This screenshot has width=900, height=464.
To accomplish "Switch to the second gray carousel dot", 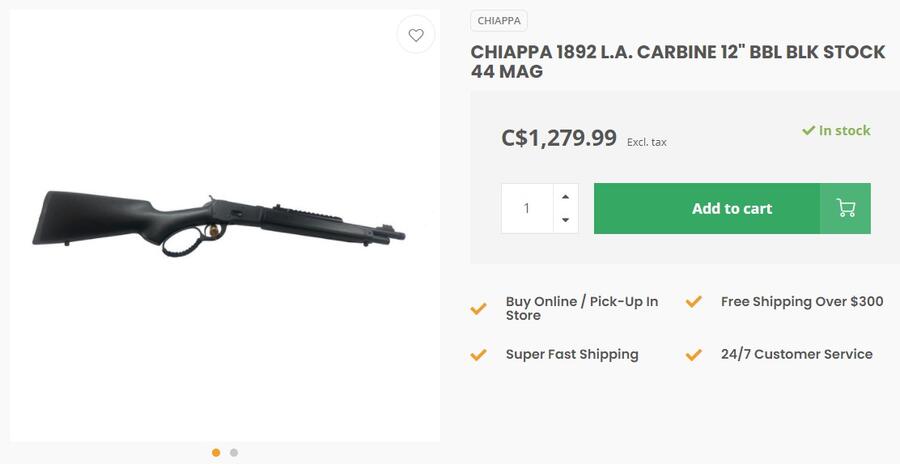I will pos(234,453).
